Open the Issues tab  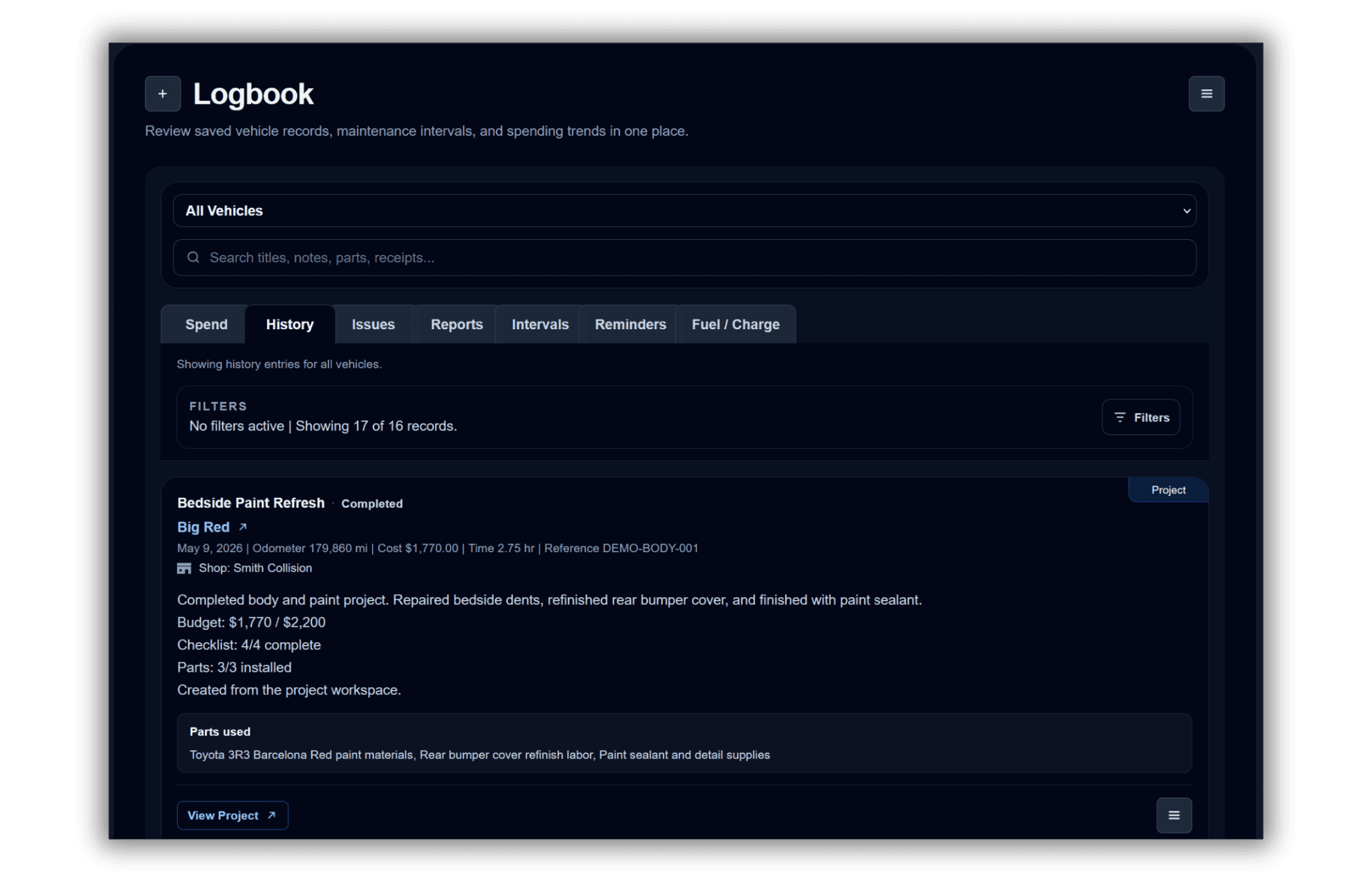click(373, 324)
